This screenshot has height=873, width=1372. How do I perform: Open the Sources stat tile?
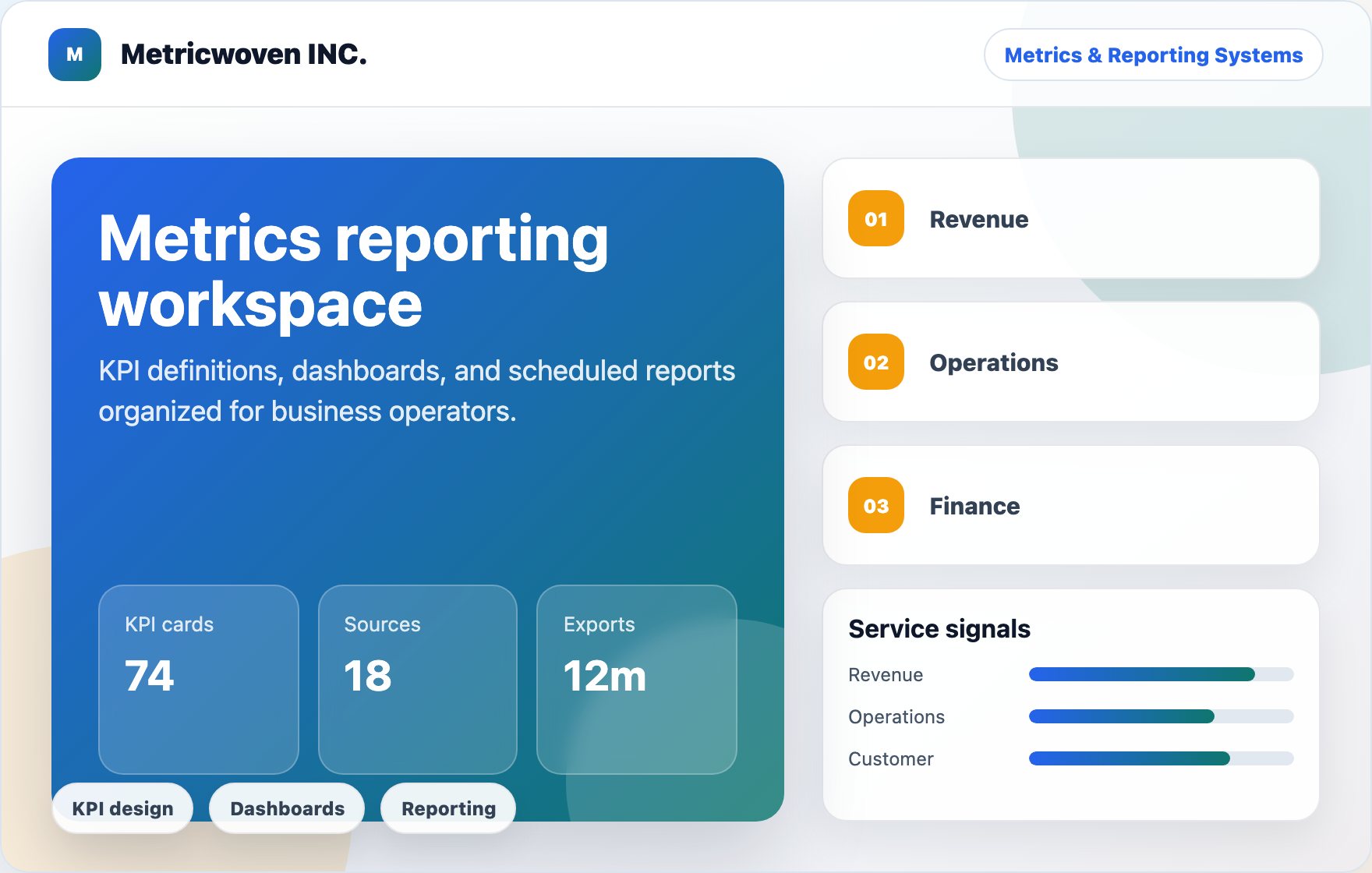point(418,680)
